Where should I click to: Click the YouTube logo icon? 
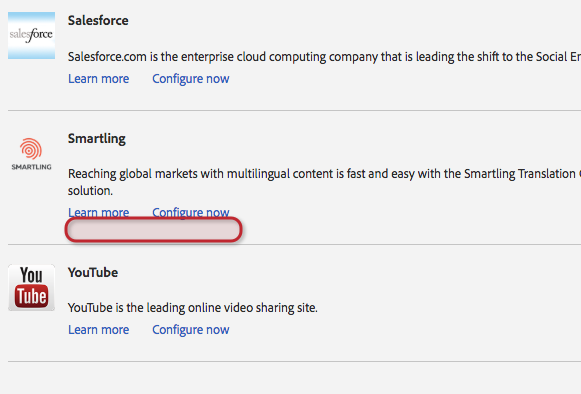tap(31, 288)
